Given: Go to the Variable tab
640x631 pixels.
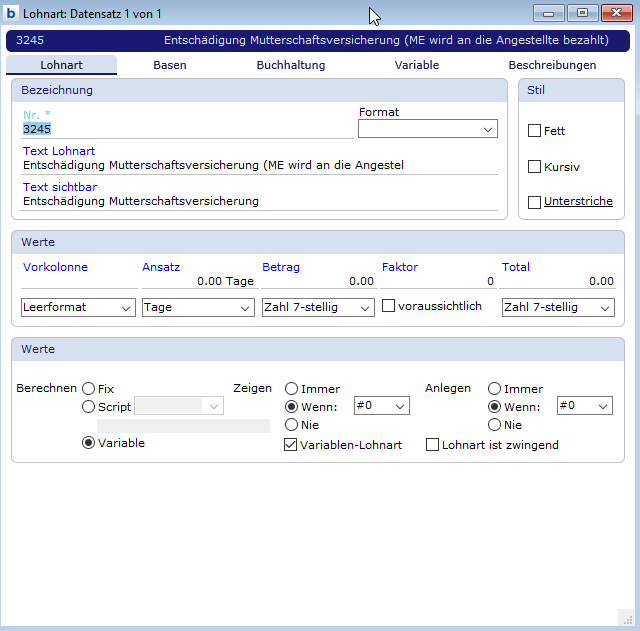Looking at the screenshot, I should click(416, 65).
